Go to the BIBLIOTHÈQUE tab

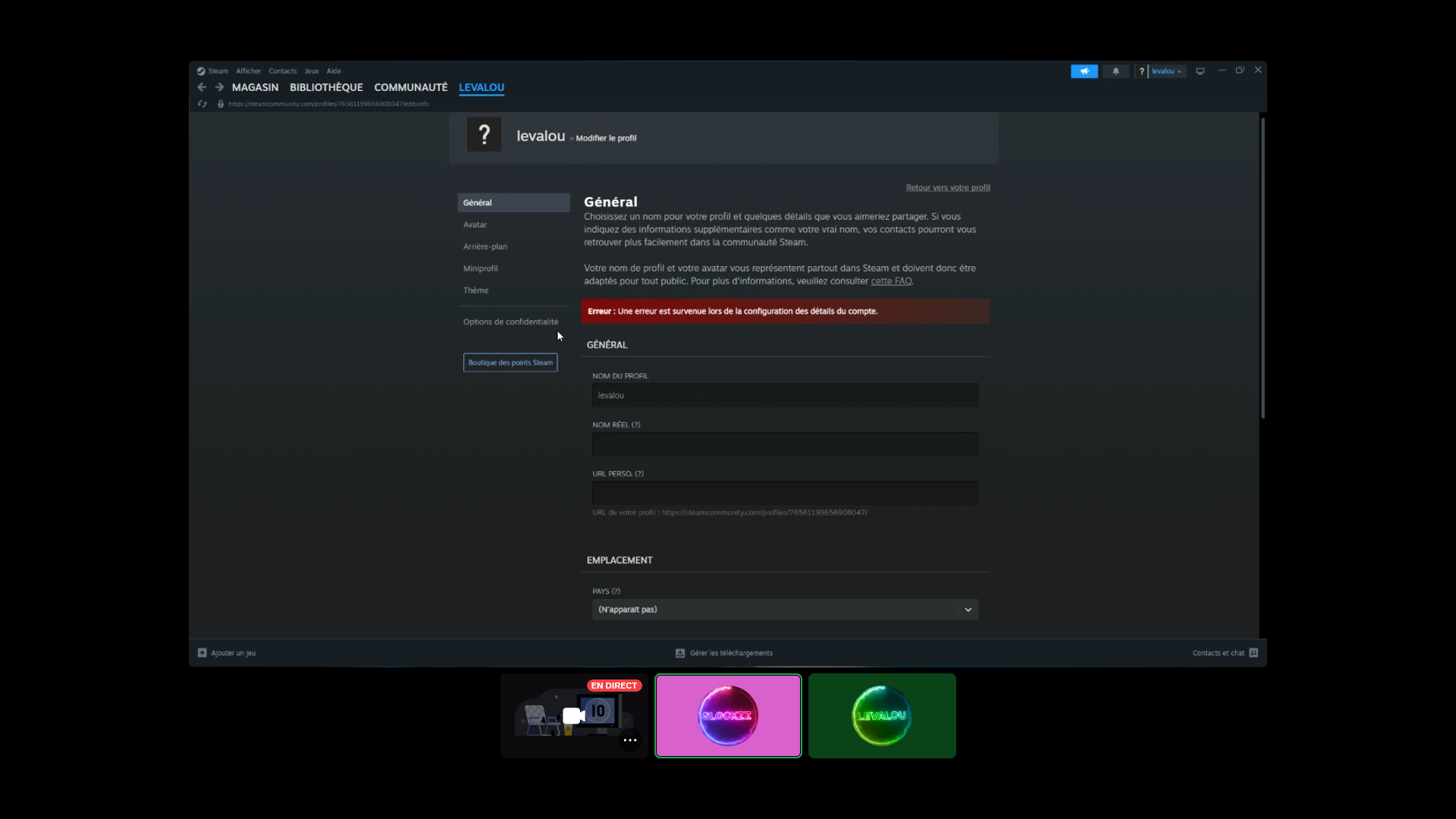(326, 87)
